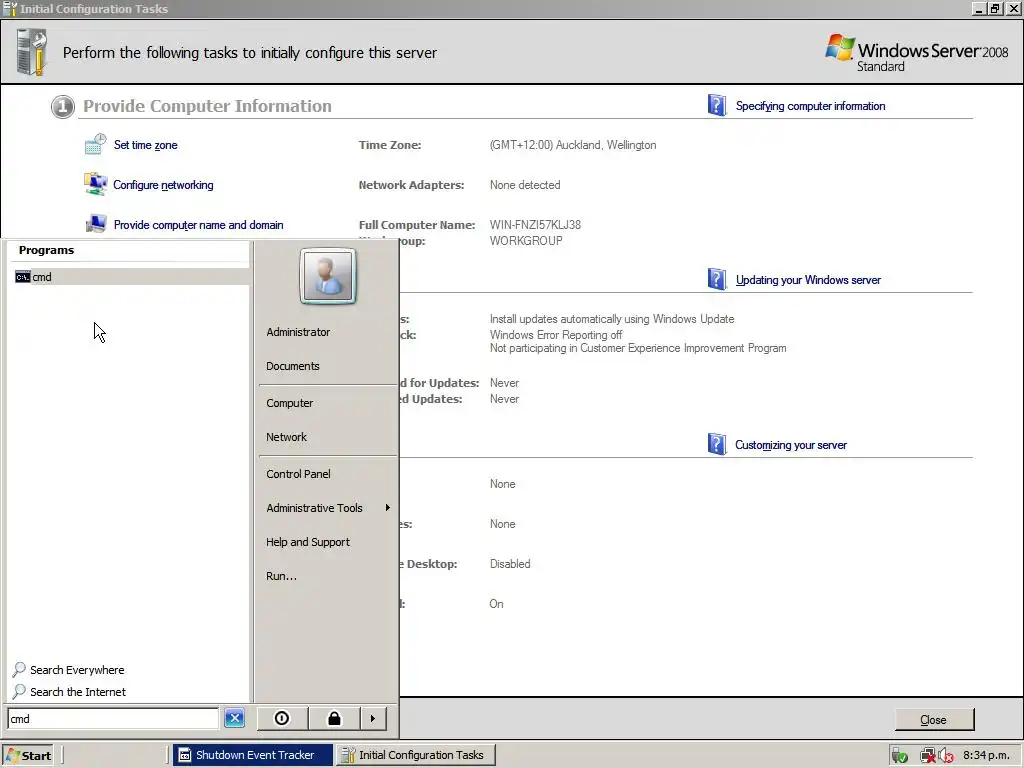Click the Configure networking icon
The width and height of the screenshot is (1024, 768).
coord(95,184)
